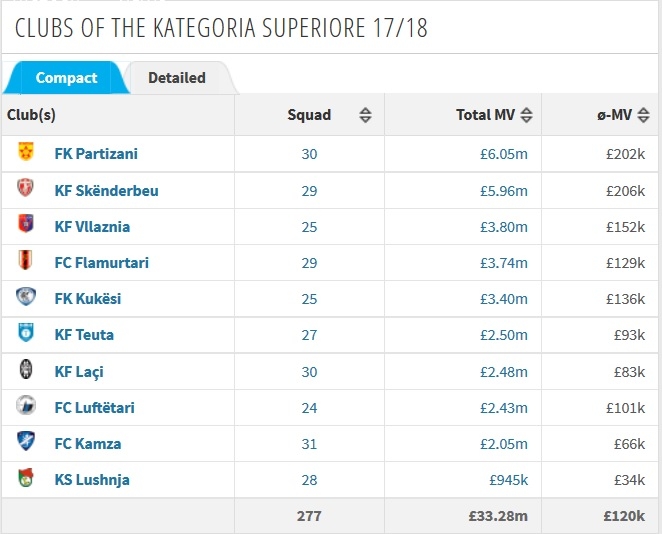Image resolution: width=662 pixels, height=534 pixels.
Task: Sort table by Total MV arrows
Action: pyautogui.click(x=526, y=115)
